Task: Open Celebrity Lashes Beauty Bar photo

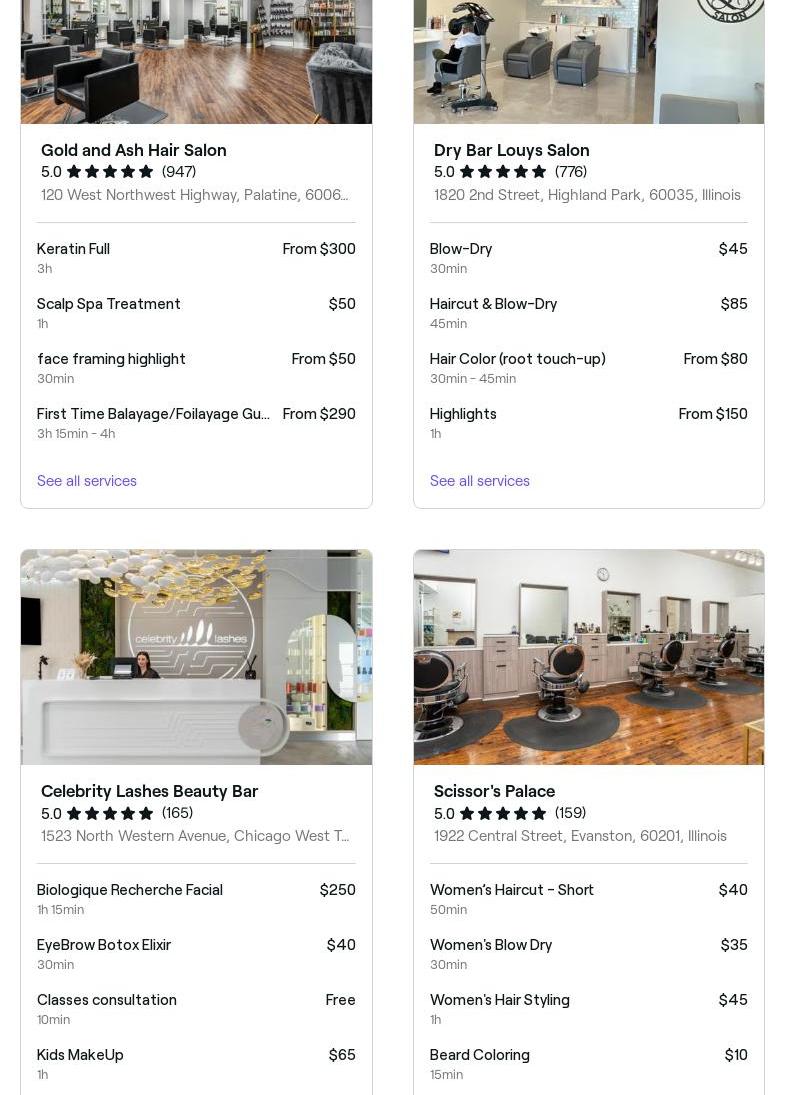Action: point(196,656)
